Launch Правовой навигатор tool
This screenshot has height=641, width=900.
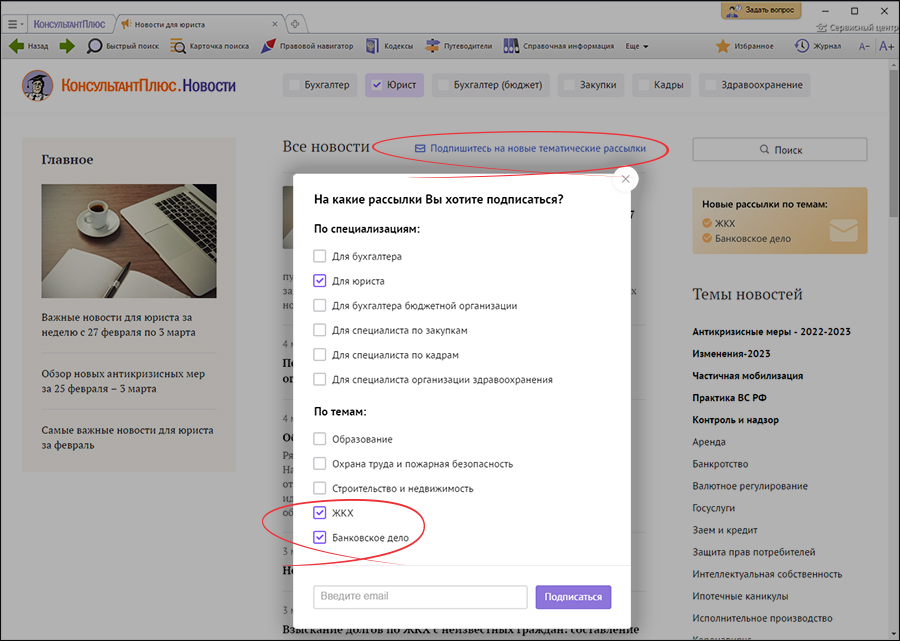click(269, 46)
